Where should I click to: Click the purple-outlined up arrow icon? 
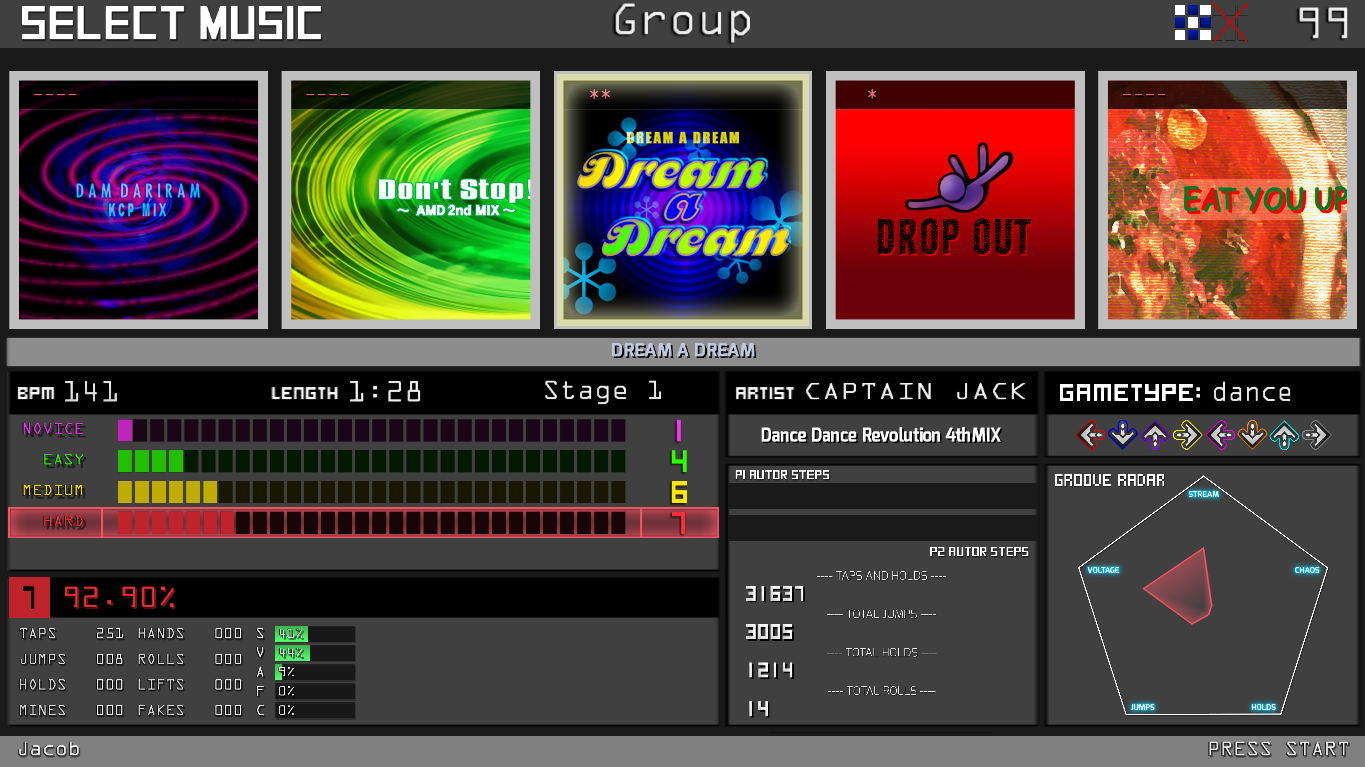coord(1155,435)
